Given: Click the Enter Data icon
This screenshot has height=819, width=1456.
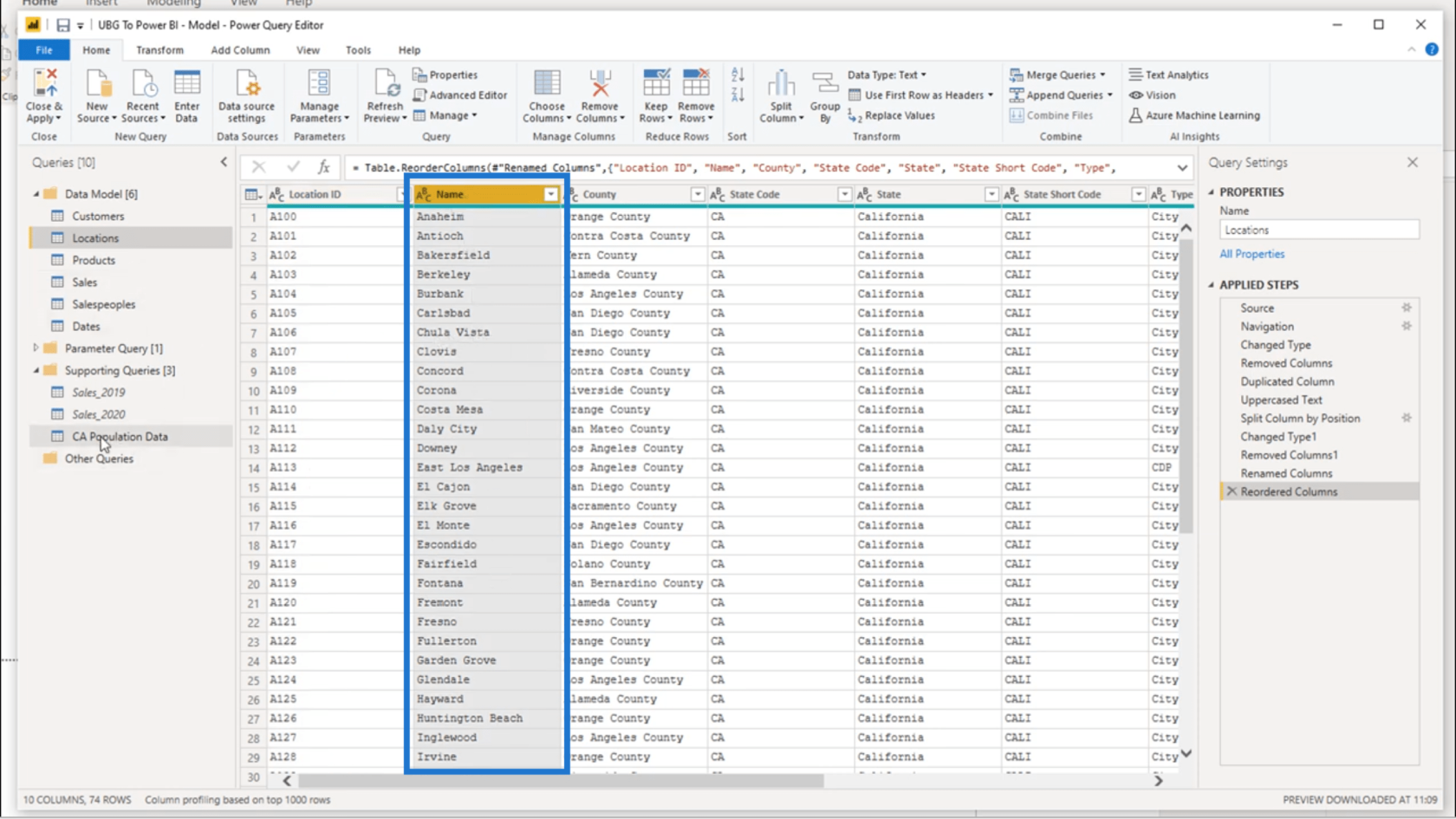Looking at the screenshot, I should click(186, 82).
